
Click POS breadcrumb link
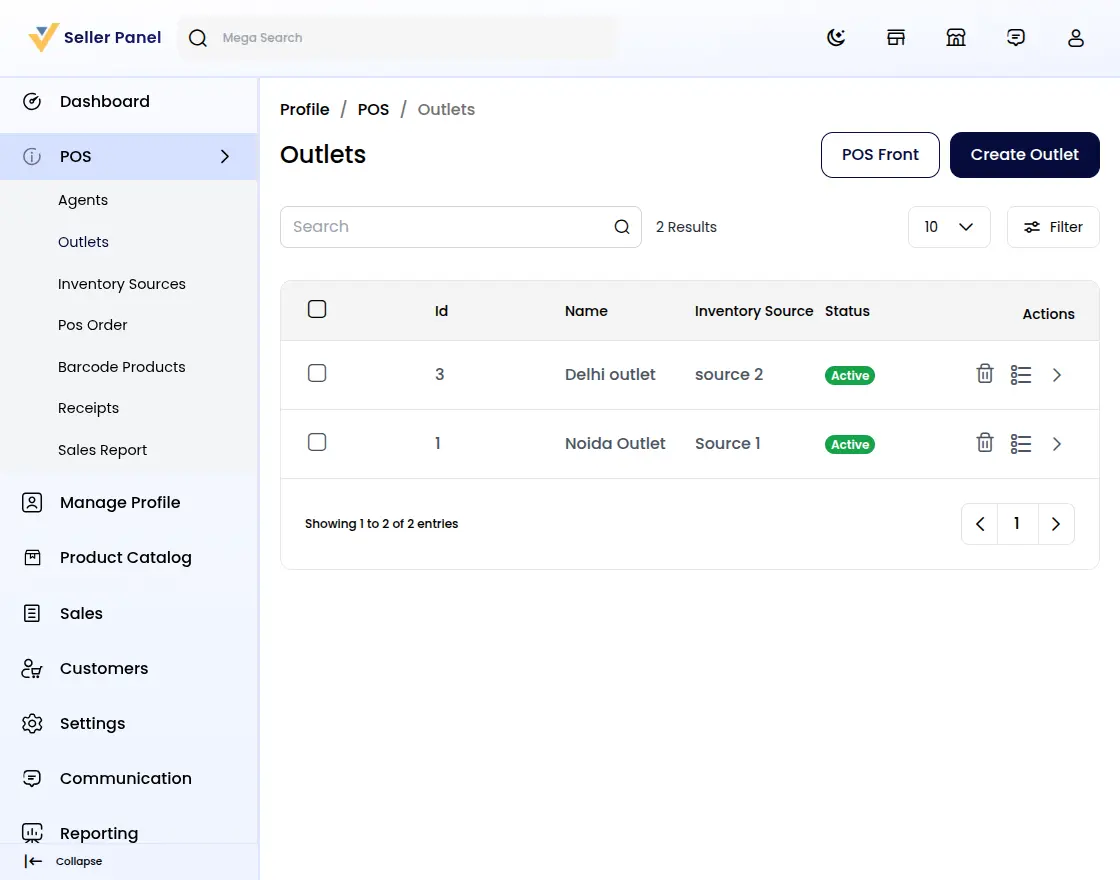click(373, 109)
